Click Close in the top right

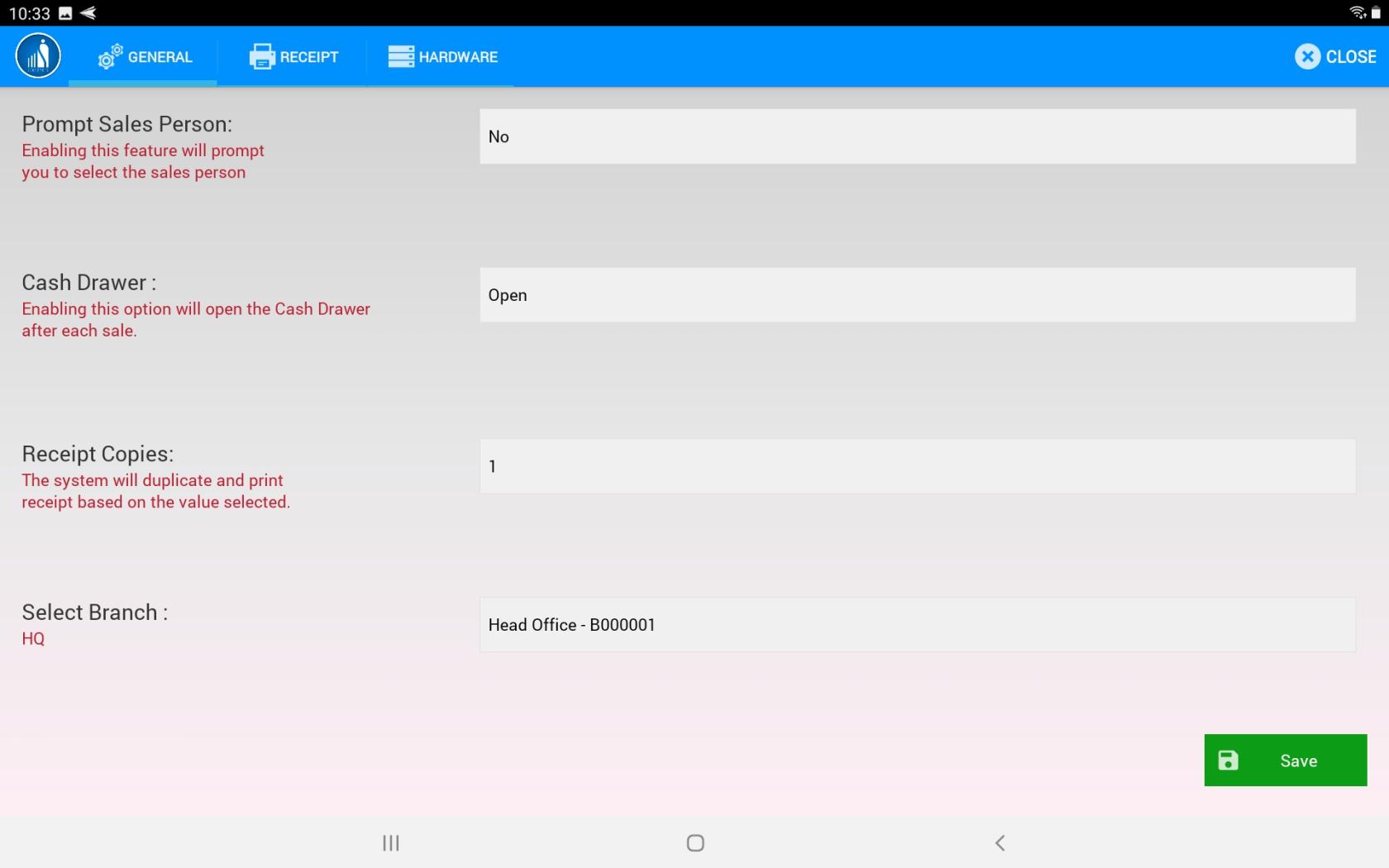coord(1334,56)
